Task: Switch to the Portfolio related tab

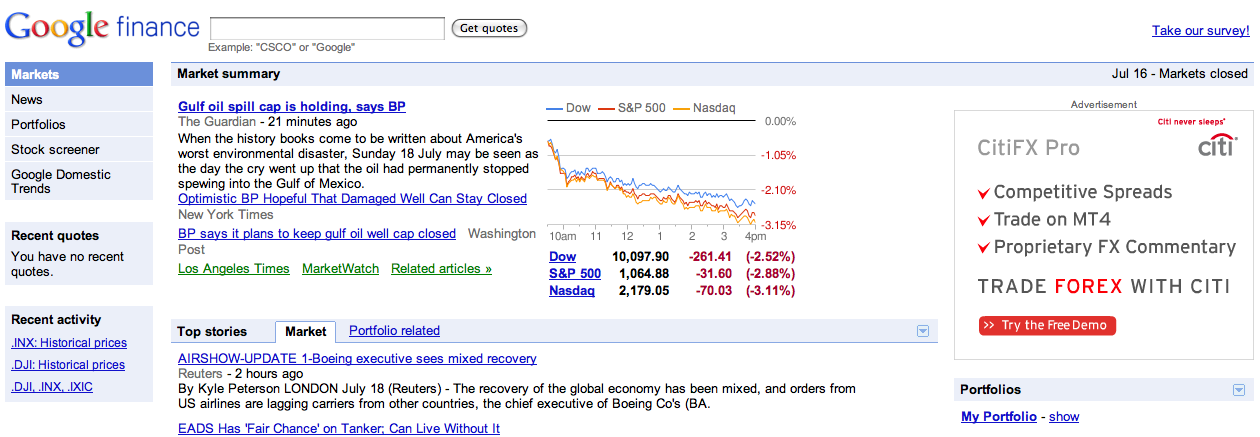Action: click(x=394, y=331)
